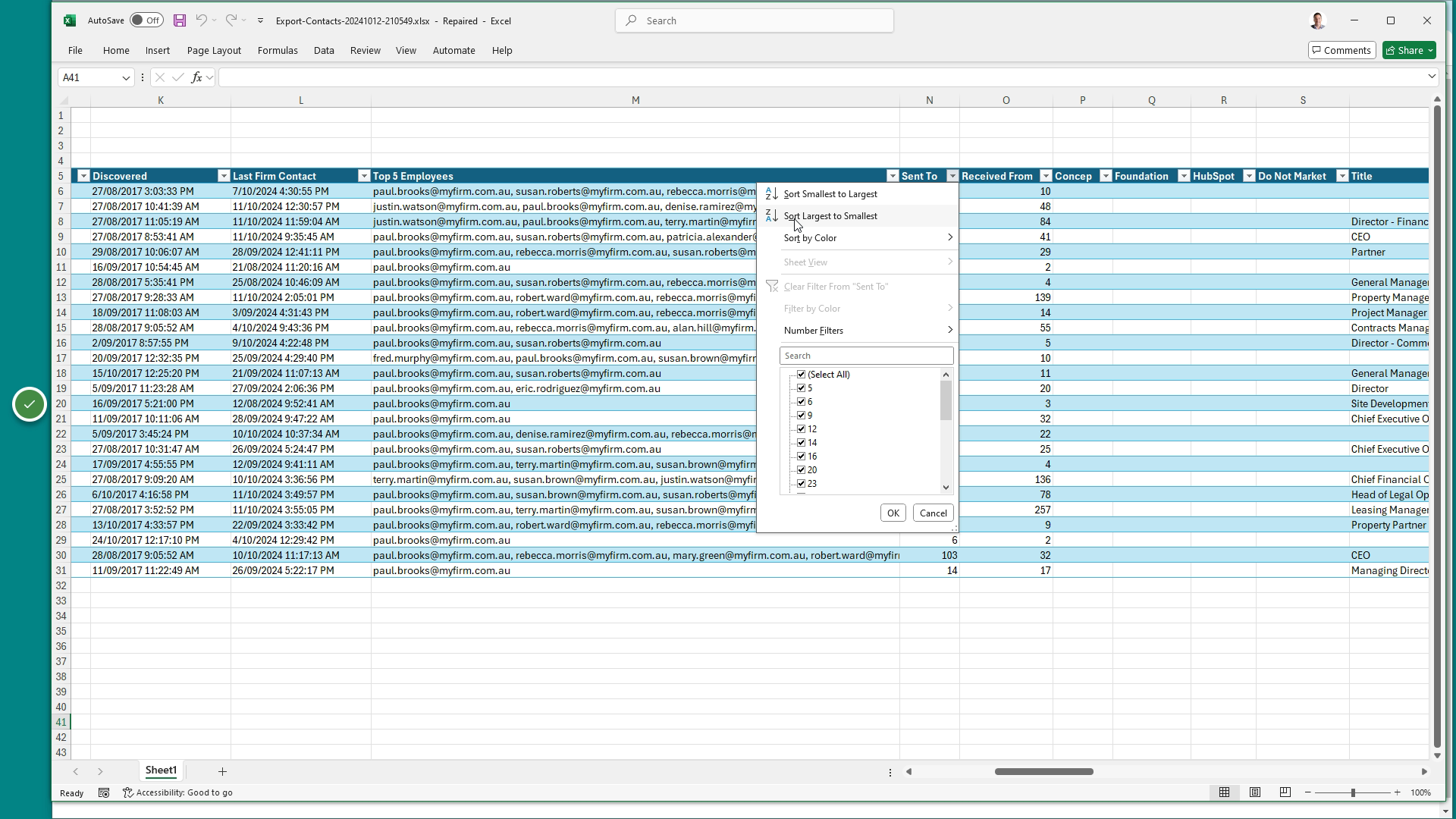The image size is (1456, 819).
Task: Click the green checkmark circle on desktop
Action: pyautogui.click(x=30, y=404)
